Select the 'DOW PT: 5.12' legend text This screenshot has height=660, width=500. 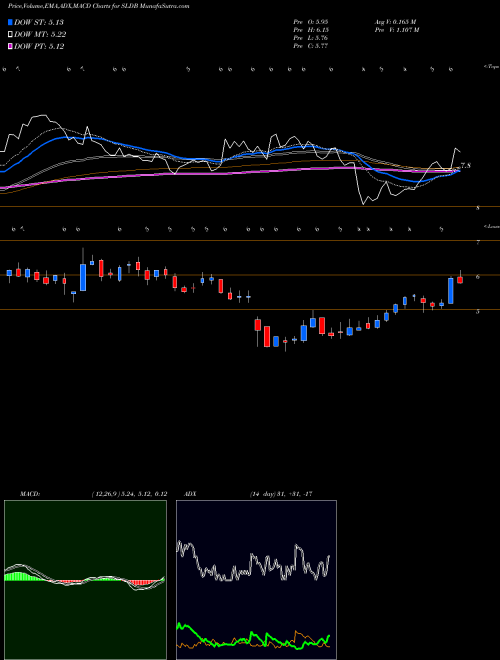click(39, 47)
